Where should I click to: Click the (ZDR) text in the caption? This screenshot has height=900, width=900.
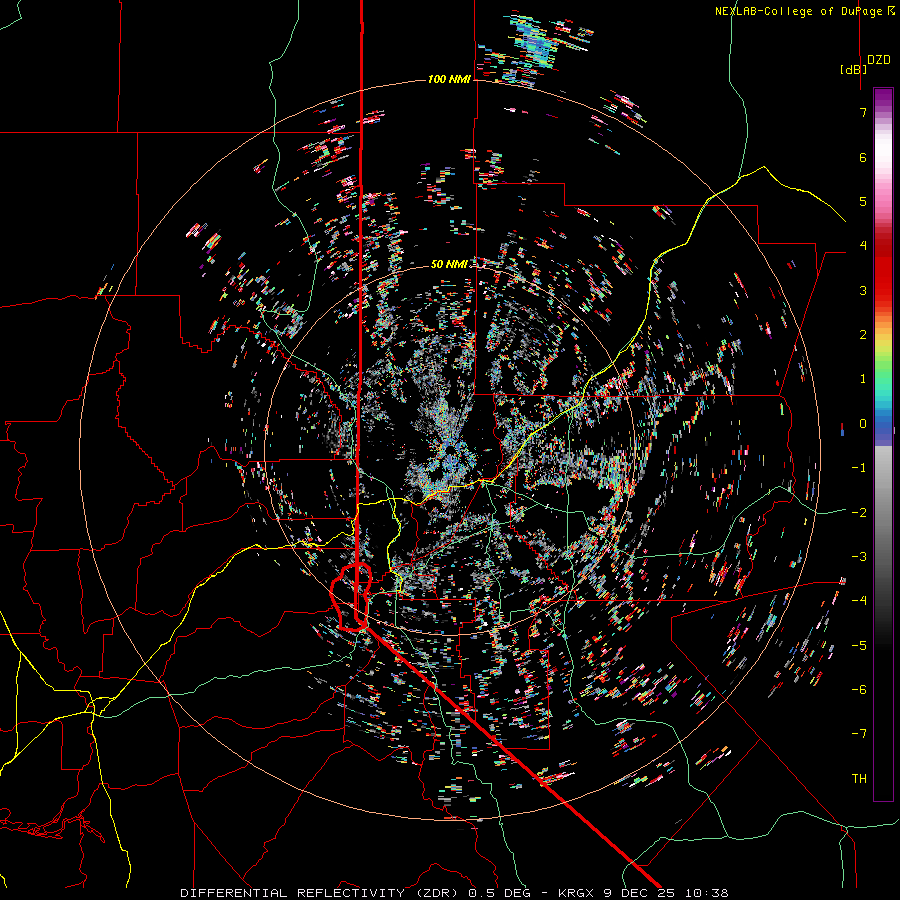coord(437,893)
